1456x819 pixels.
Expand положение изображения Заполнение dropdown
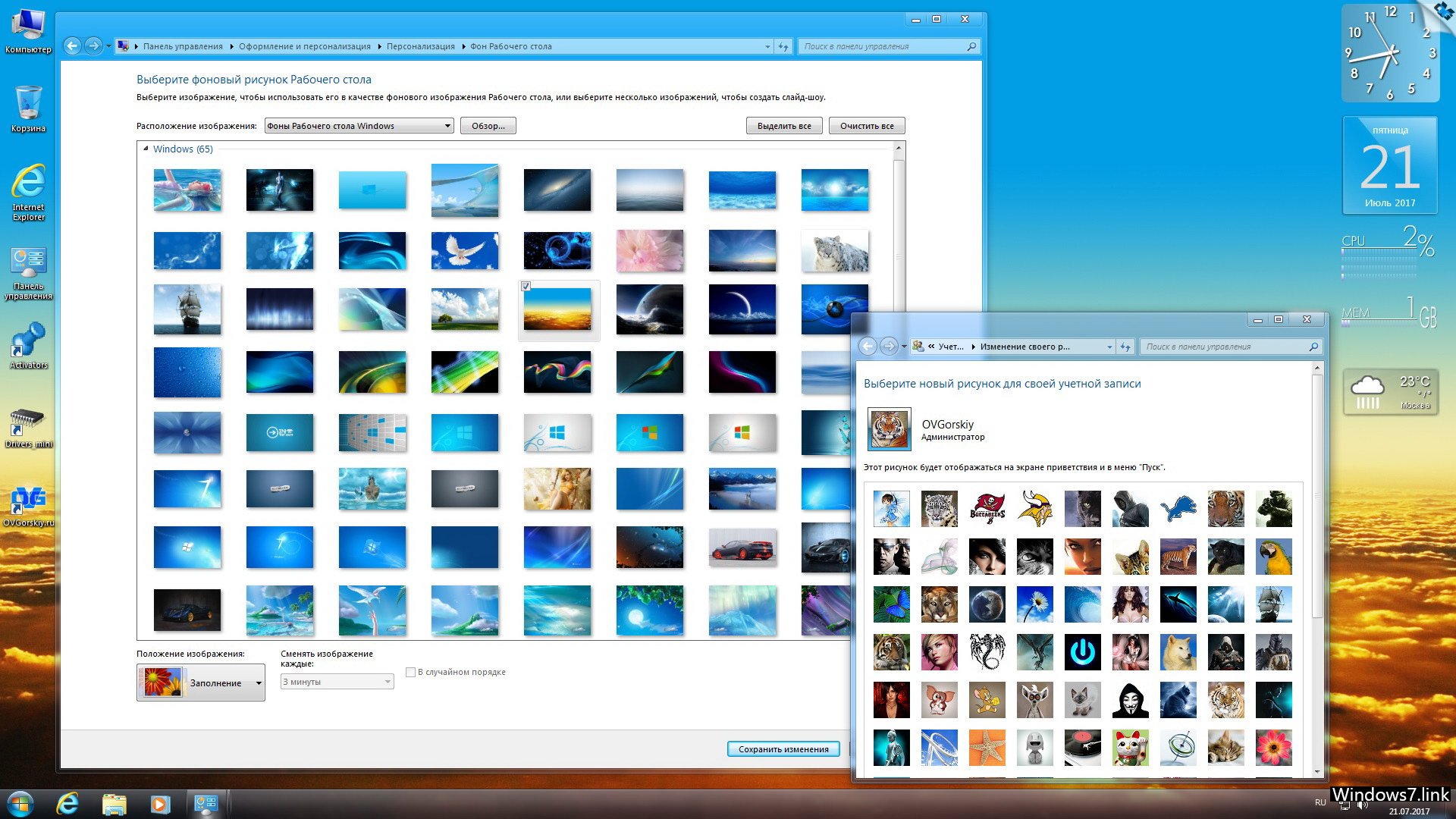[258, 682]
